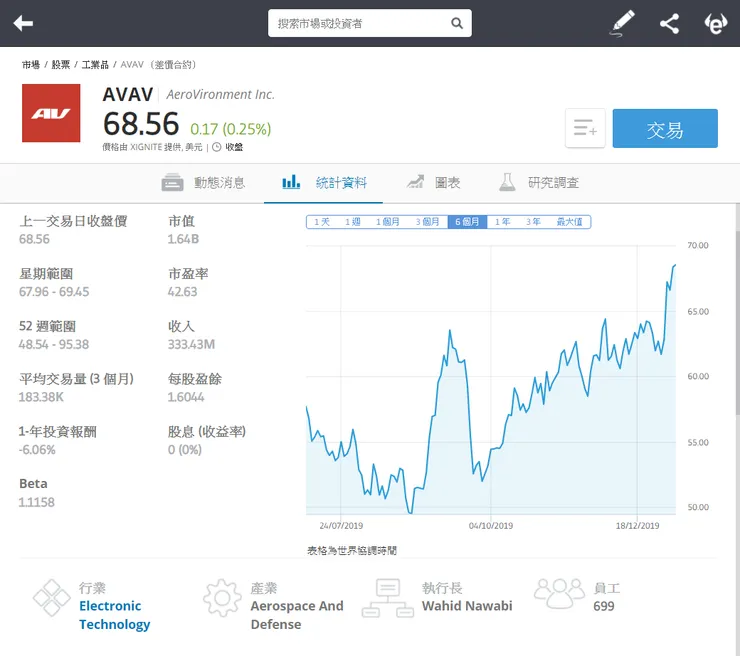Click the 42.63 P/E ratio value
This screenshot has width=740, height=656.
click(x=182, y=292)
